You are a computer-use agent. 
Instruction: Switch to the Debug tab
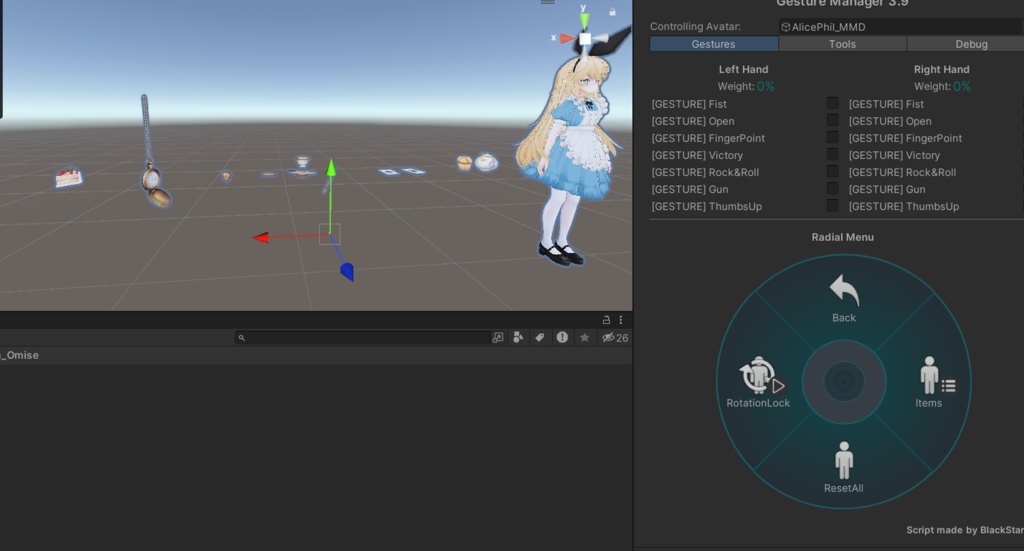pos(967,44)
